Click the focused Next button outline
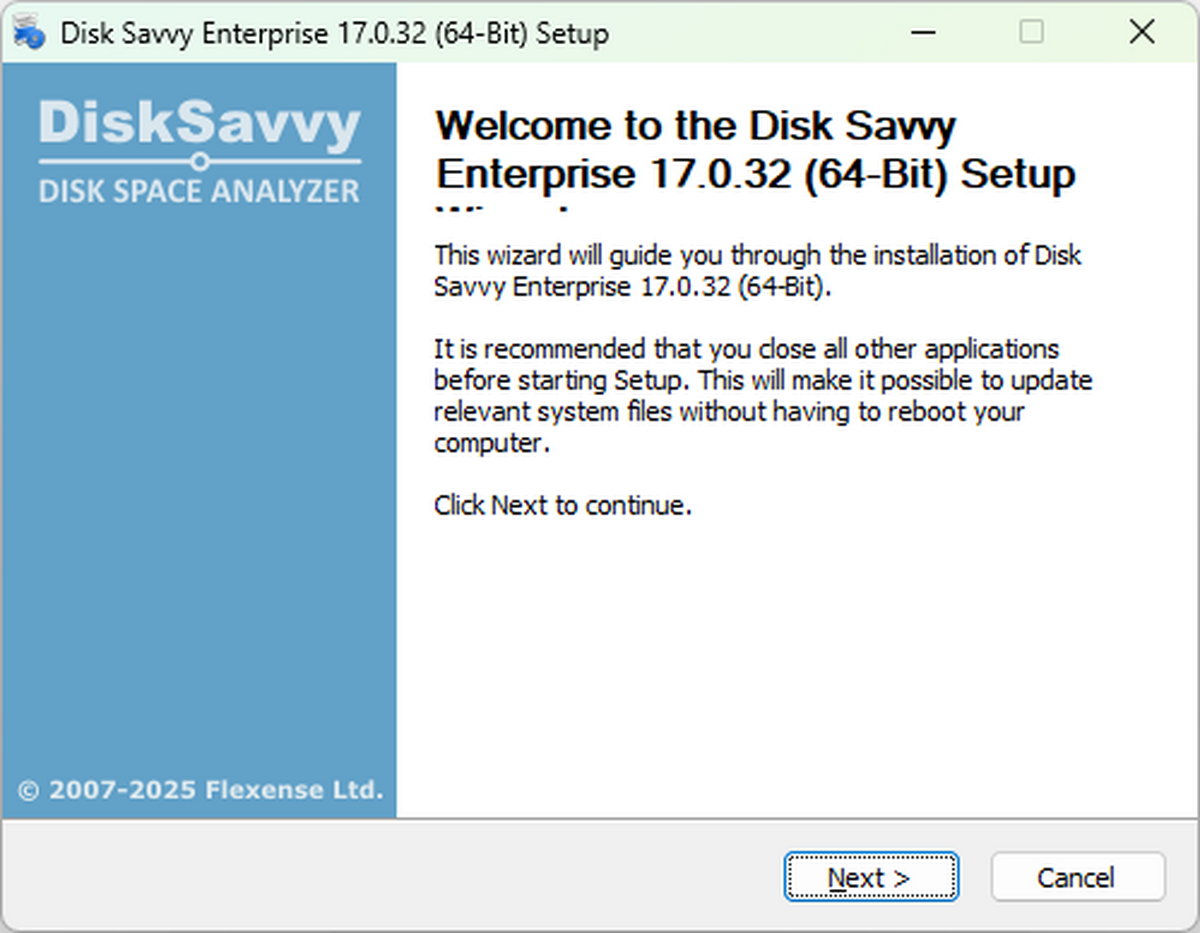 pos(870,877)
